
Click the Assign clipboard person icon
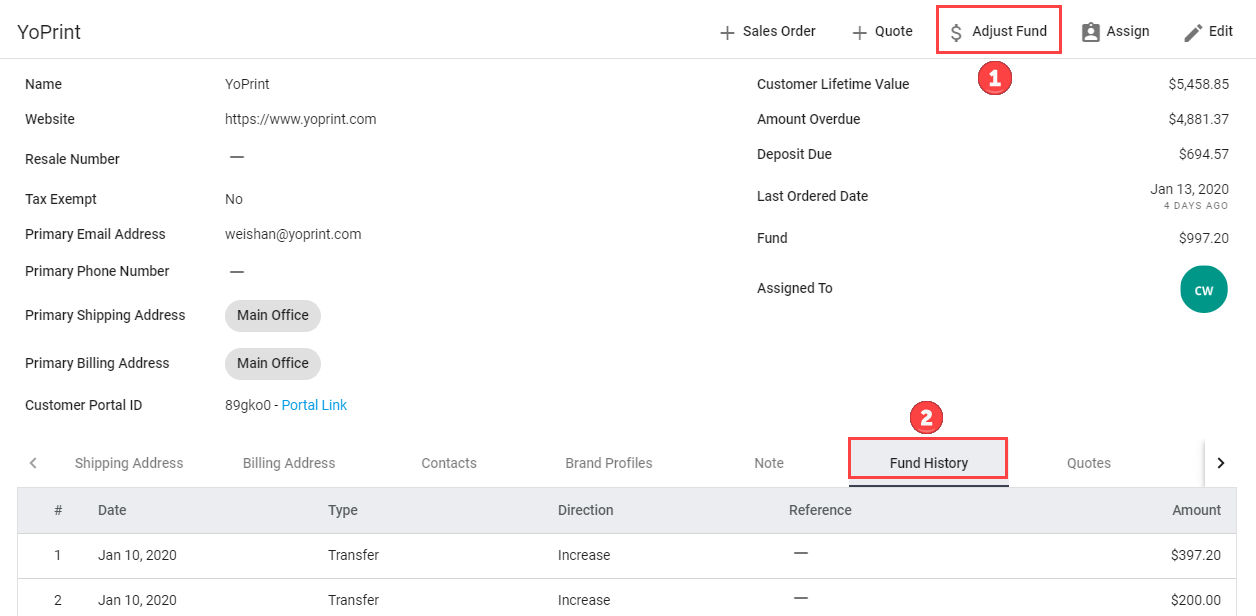pos(1091,32)
